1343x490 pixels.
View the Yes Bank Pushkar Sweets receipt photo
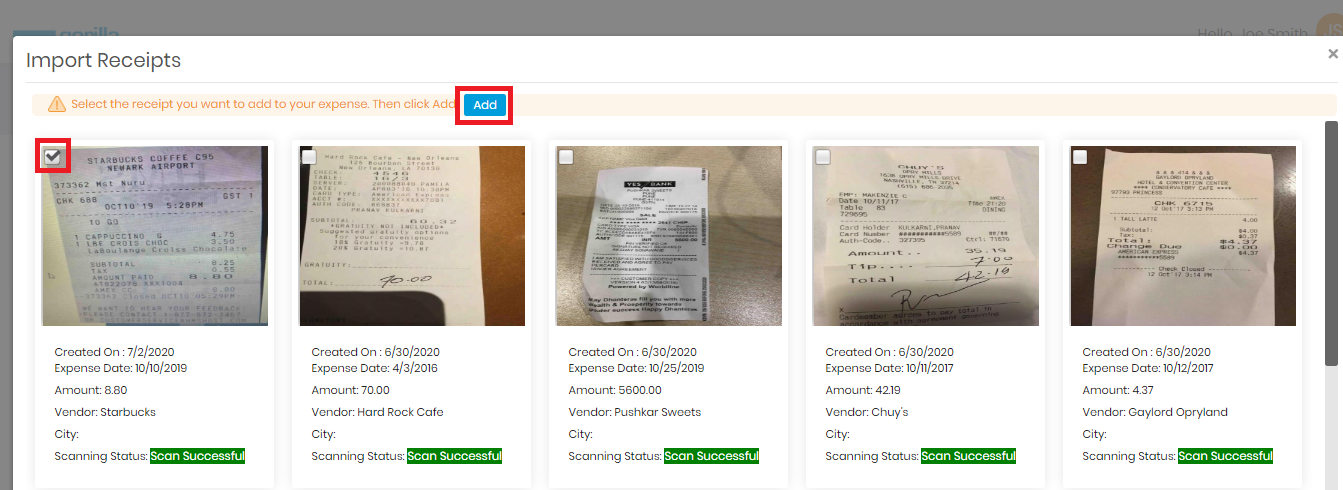click(669, 236)
